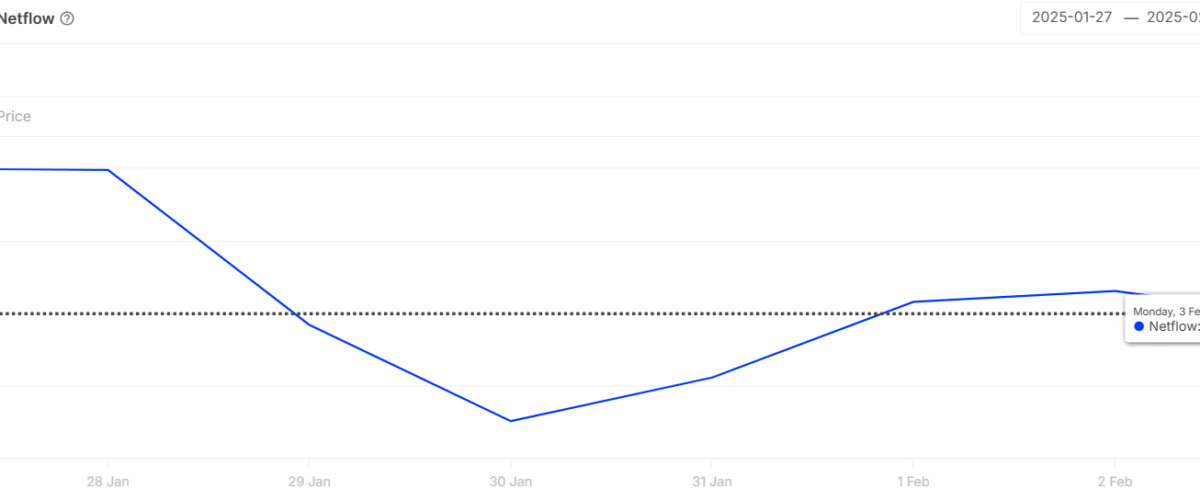1200x500 pixels.
Task: Click the blue Netflow dot in tooltip
Action: (x=1139, y=327)
